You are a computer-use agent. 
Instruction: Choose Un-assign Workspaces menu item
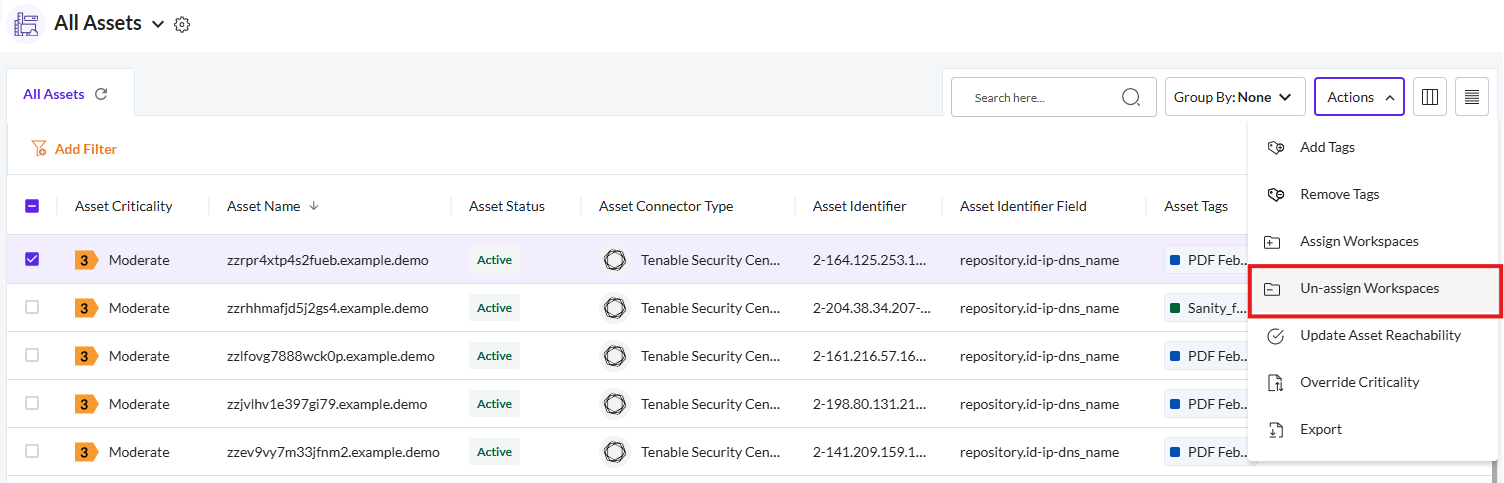point(1374,288)
